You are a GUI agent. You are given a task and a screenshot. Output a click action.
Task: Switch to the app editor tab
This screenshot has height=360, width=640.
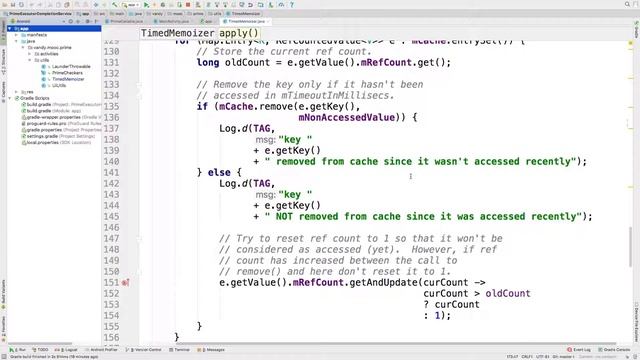click(x=208, y=21)
